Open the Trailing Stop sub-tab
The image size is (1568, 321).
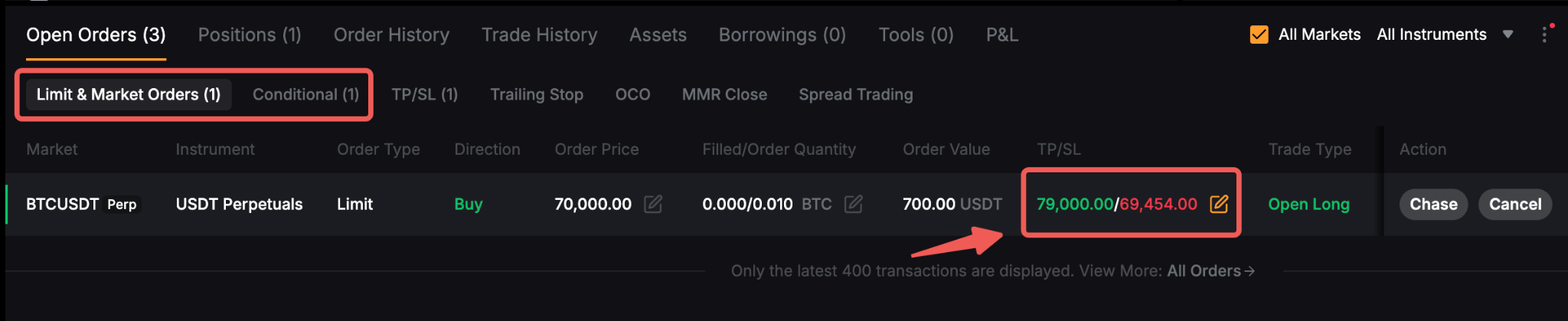537,94
